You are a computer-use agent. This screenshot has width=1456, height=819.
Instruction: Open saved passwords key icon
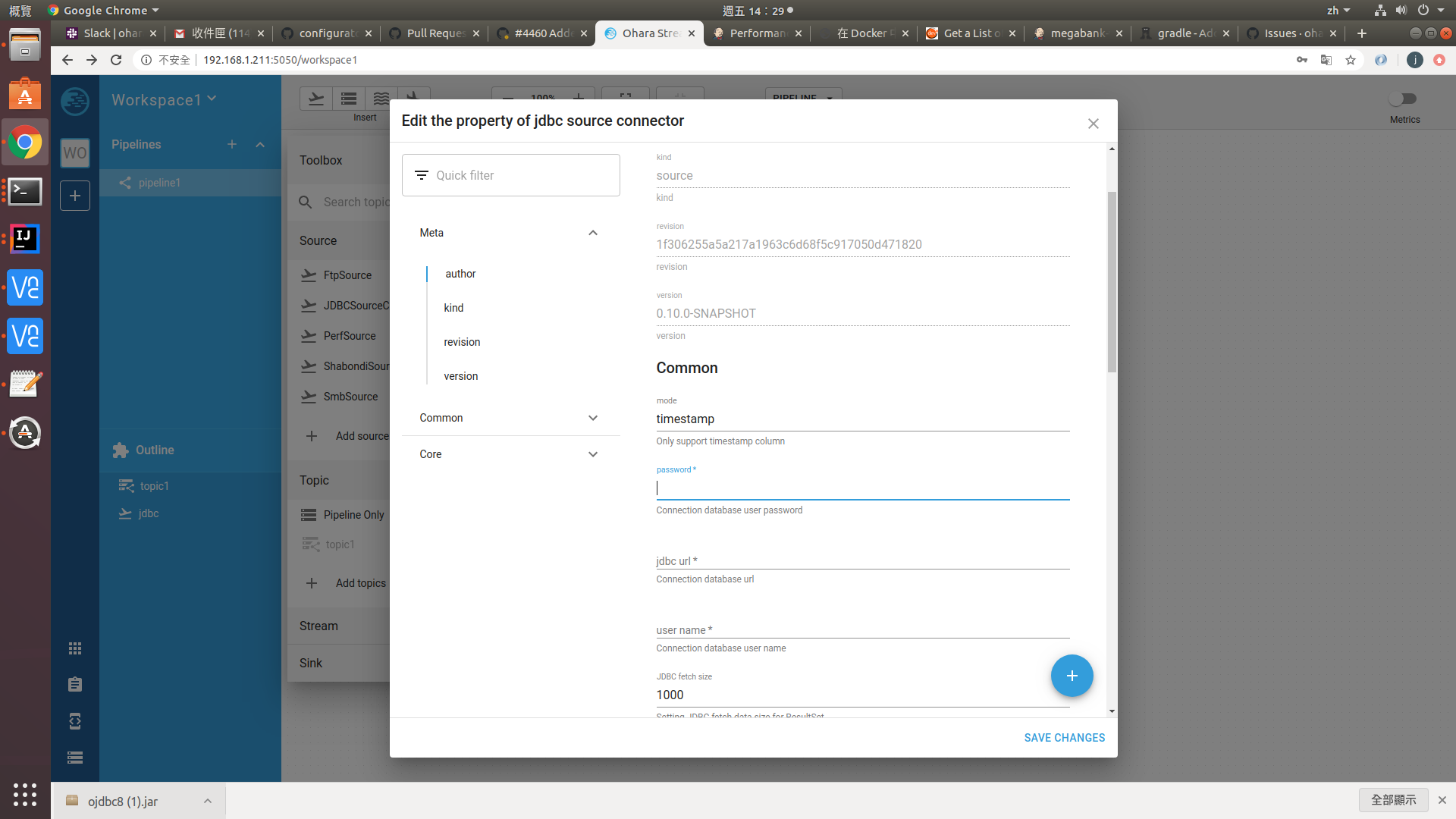click(x=1302, y=60)
